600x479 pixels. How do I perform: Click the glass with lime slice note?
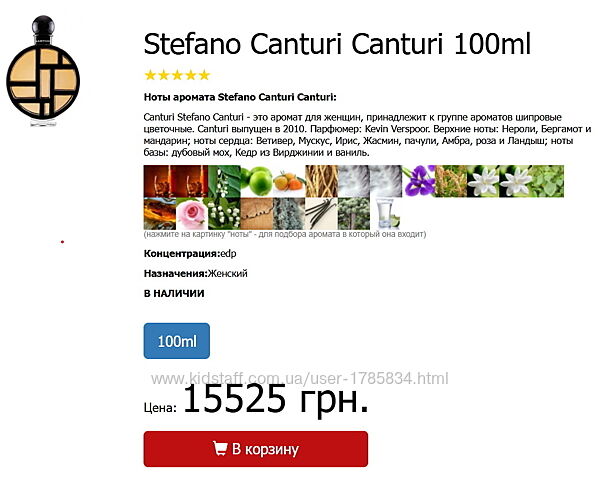click(386, 213)
